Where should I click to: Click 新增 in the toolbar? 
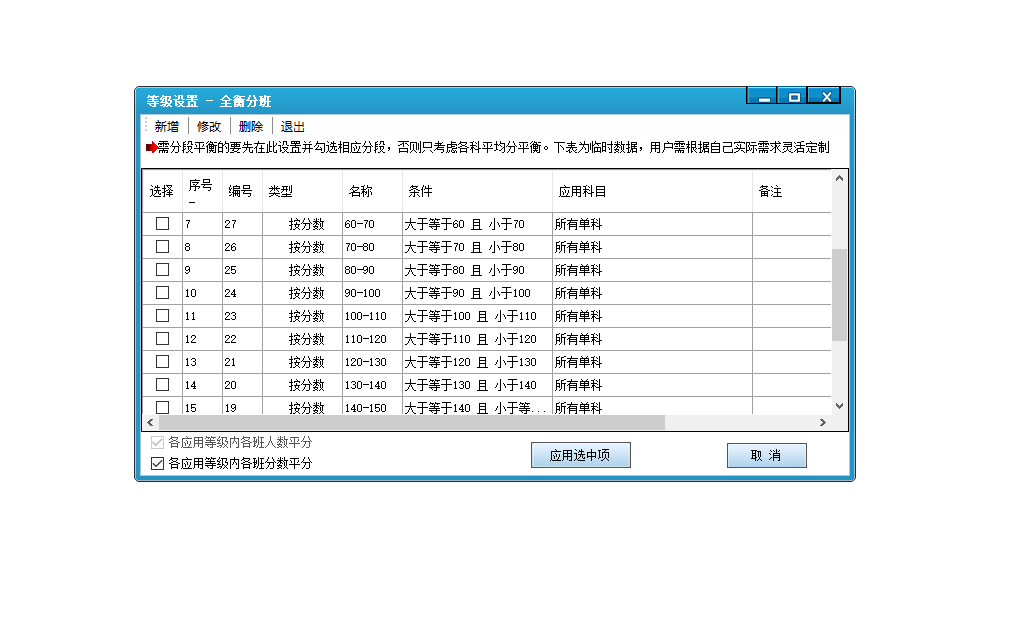tap(167, 127)
